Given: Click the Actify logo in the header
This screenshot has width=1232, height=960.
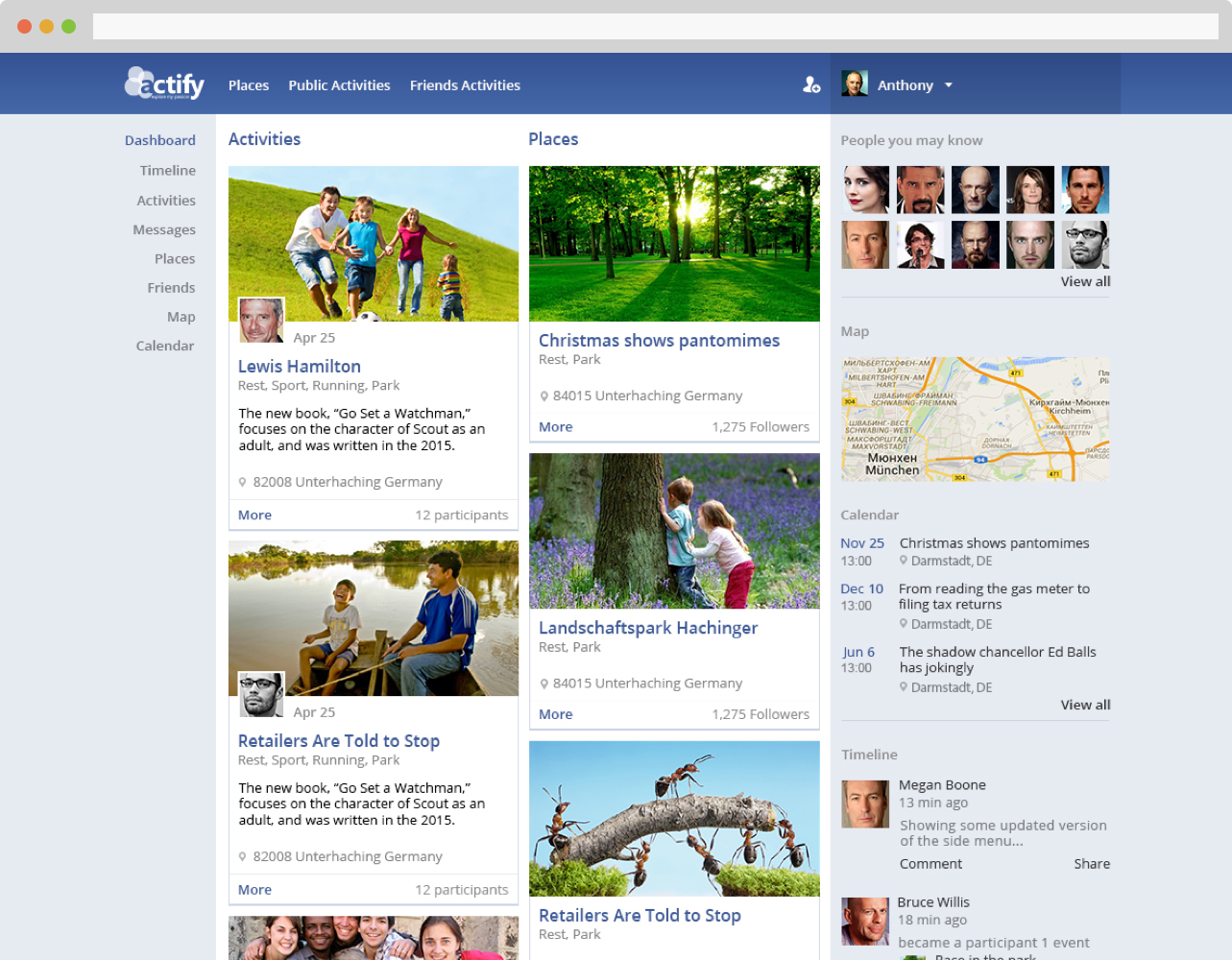Looking at the screenshot, I should click(x=164, y=84).
